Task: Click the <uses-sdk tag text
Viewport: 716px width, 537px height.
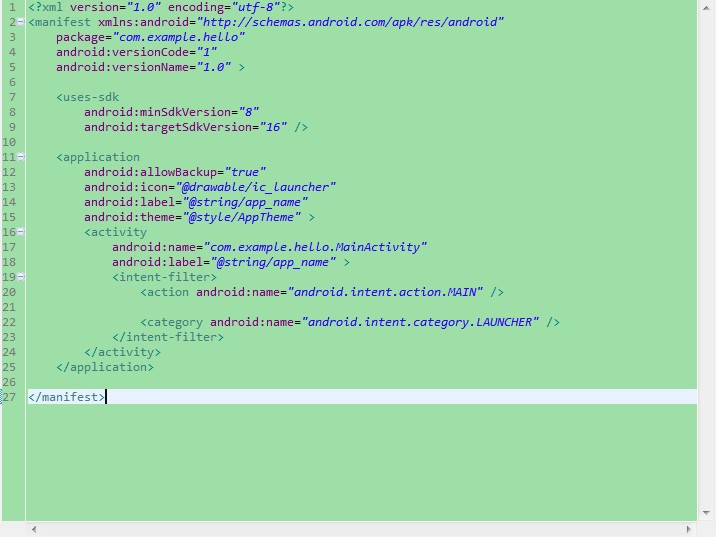Action: coord(88,97)
